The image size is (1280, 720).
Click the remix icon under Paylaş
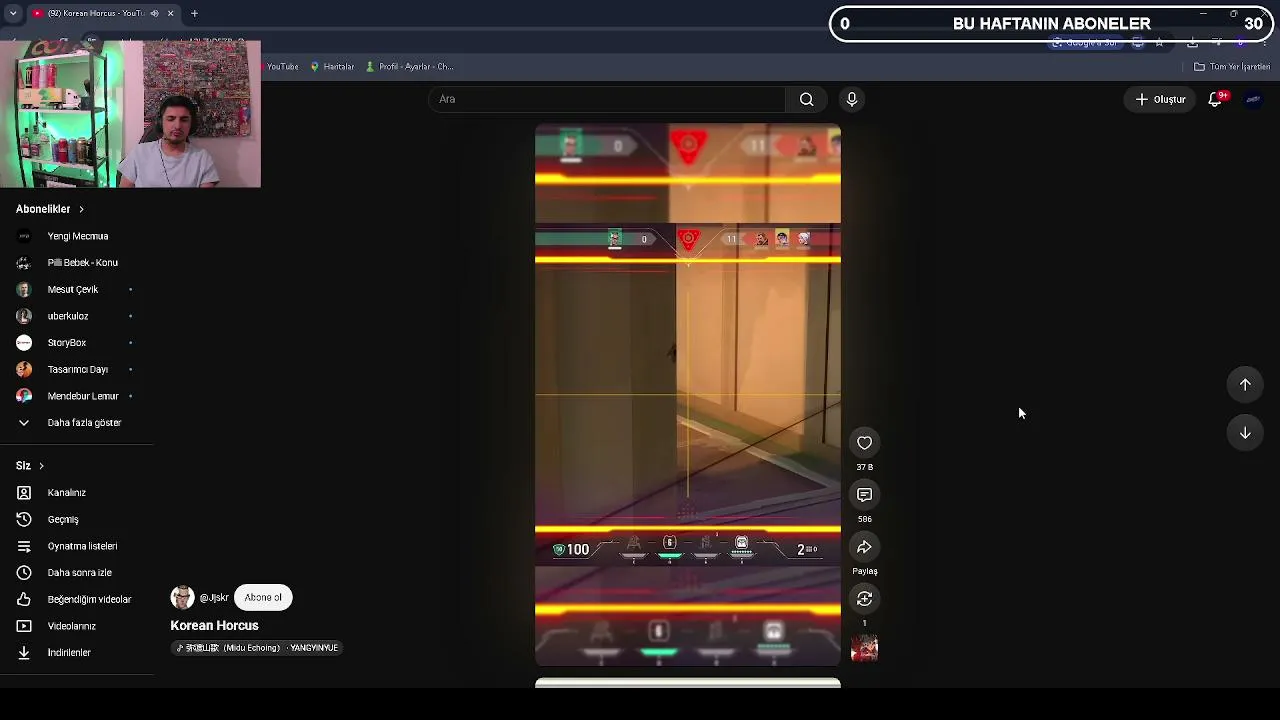pyautogui.click(x=865, y=599)
